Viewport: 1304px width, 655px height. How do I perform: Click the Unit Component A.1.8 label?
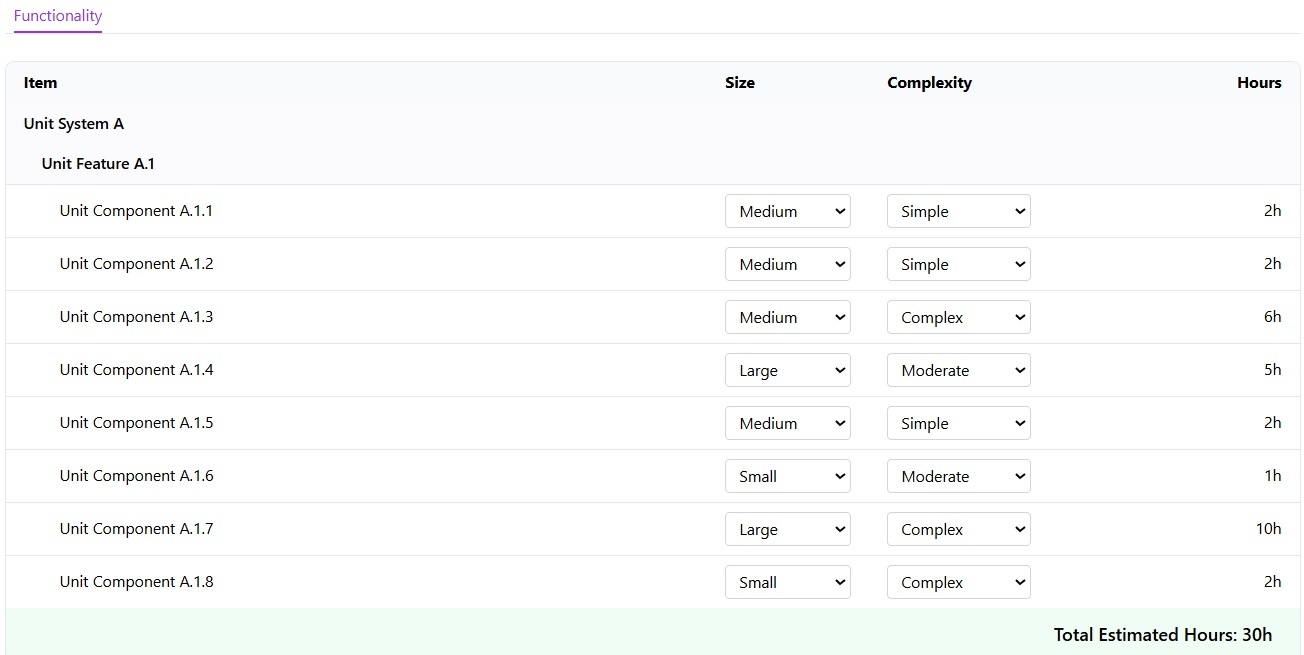pyautogui.click(x=136, y=582)
